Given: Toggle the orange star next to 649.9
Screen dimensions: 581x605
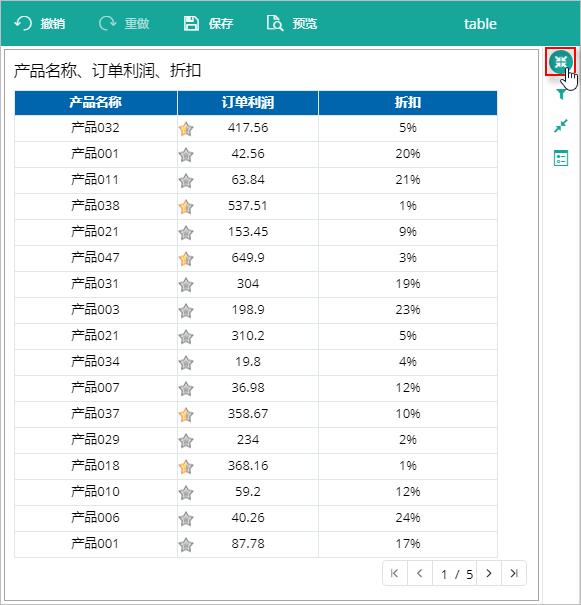Looking at the screenshot, I should click(x=186, y=259).
